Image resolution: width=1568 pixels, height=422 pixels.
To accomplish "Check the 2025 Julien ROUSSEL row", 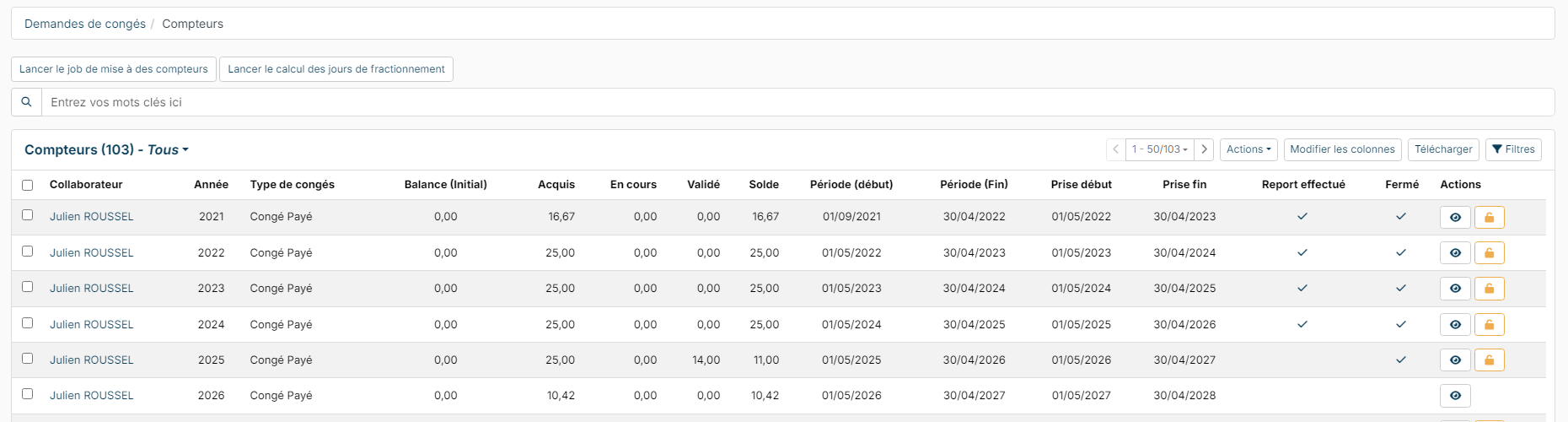I will coord(27,359).
